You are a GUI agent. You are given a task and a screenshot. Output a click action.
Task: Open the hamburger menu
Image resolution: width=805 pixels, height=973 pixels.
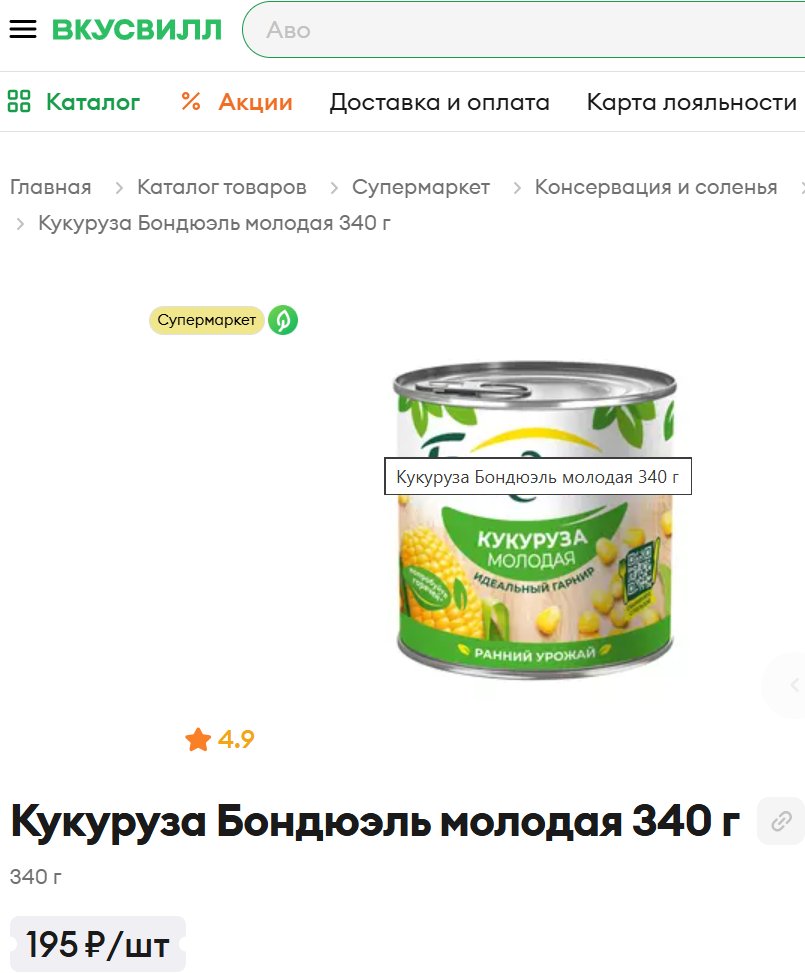23,29
